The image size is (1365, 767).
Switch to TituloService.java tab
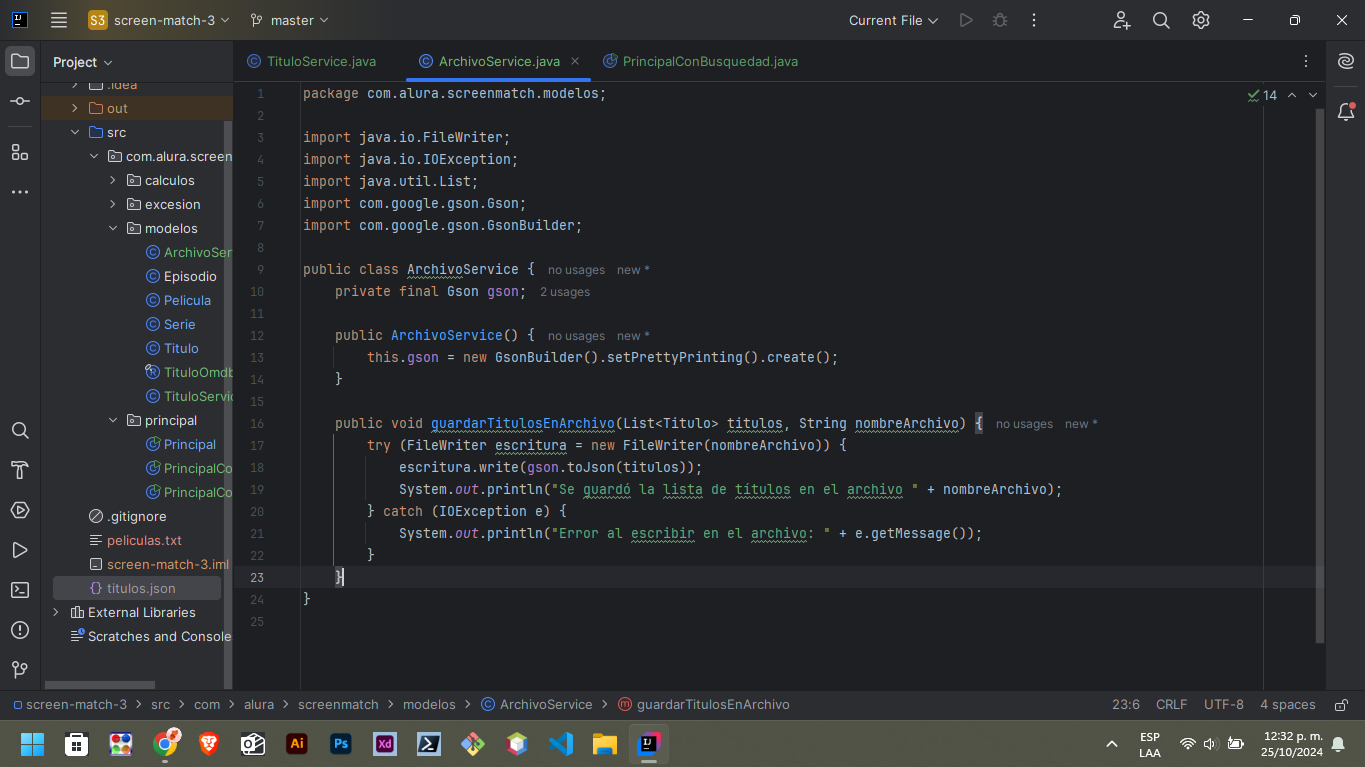(x=311, y=61)
